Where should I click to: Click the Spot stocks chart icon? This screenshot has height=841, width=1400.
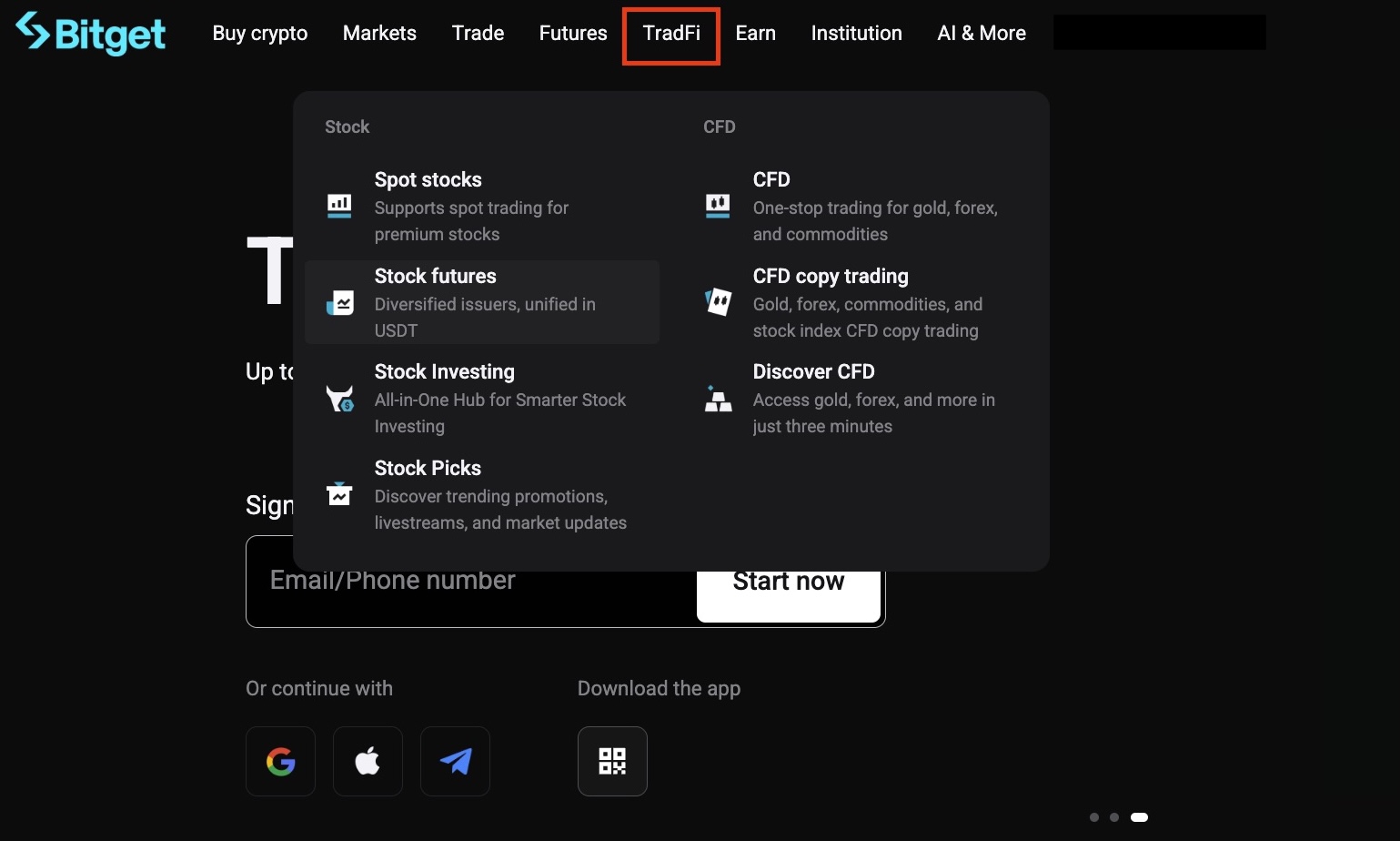[x=339, y=206]
